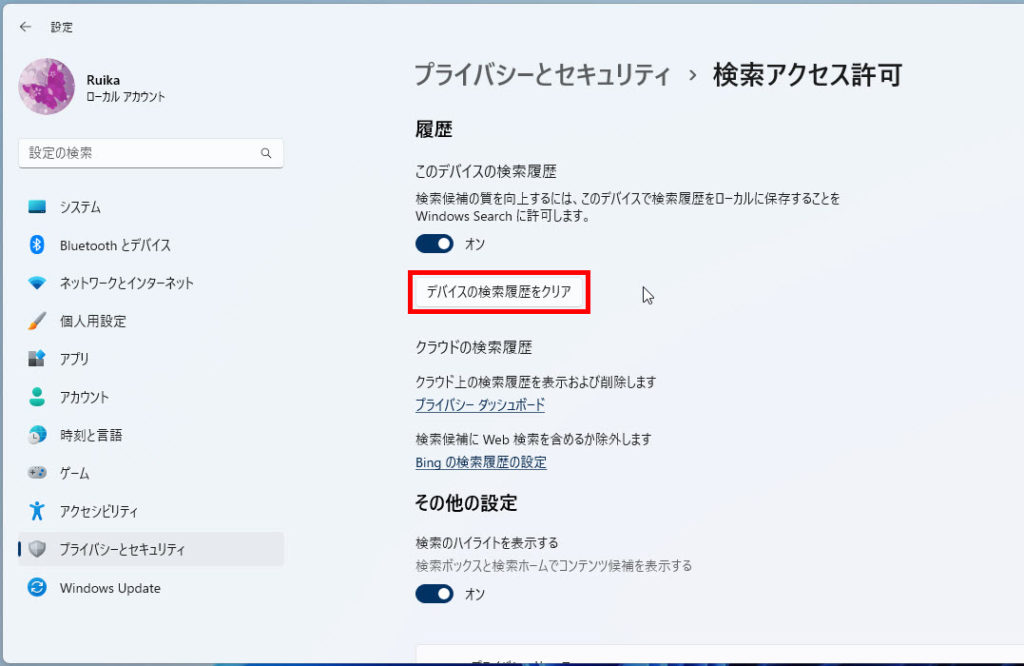Disable the search highlights toggle
The height and width of the screenshot is (666, 1024).
pos(435,594)
